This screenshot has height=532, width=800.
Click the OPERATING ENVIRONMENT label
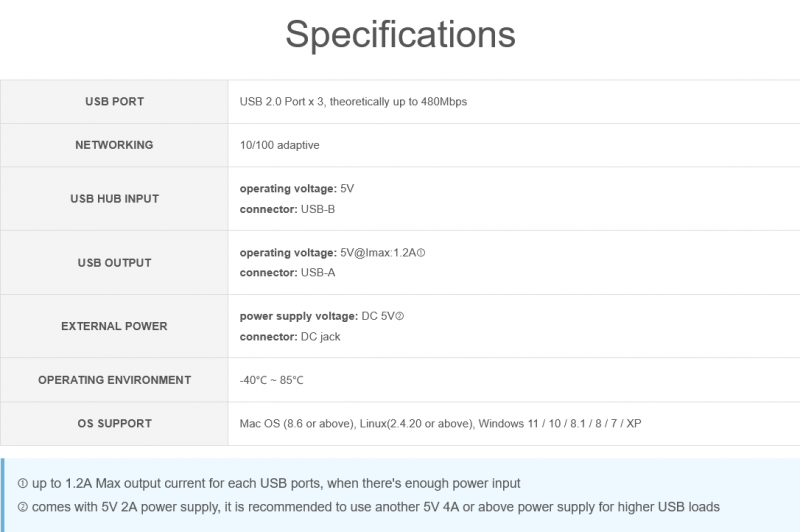pyautogui.click(x=114, y=380)
